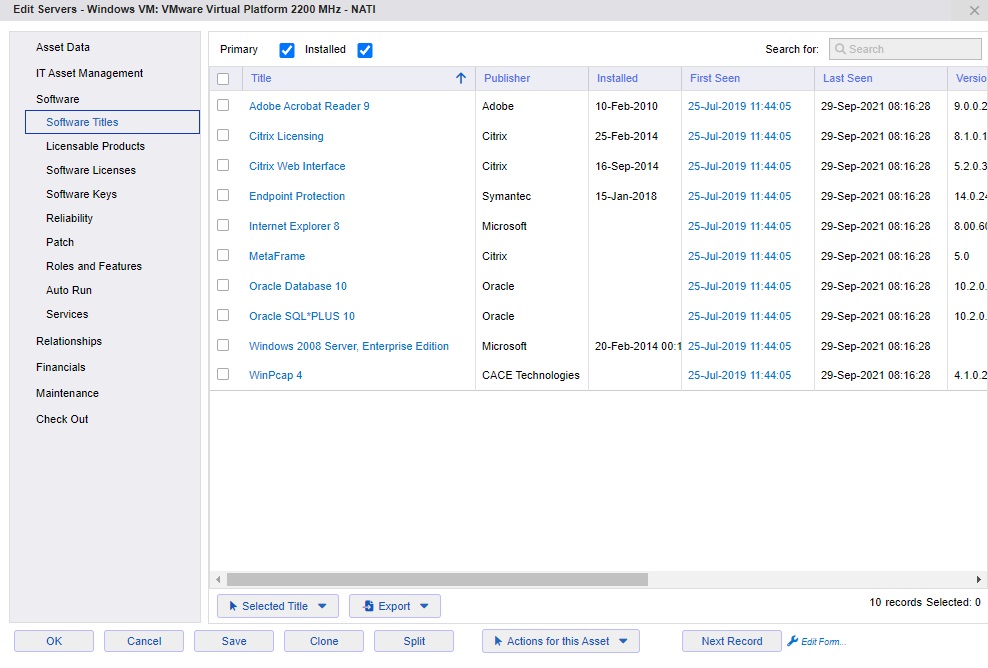This screenshot has height=668, width=988.
Task: Go to Next Record
Action: click(732, 641)
